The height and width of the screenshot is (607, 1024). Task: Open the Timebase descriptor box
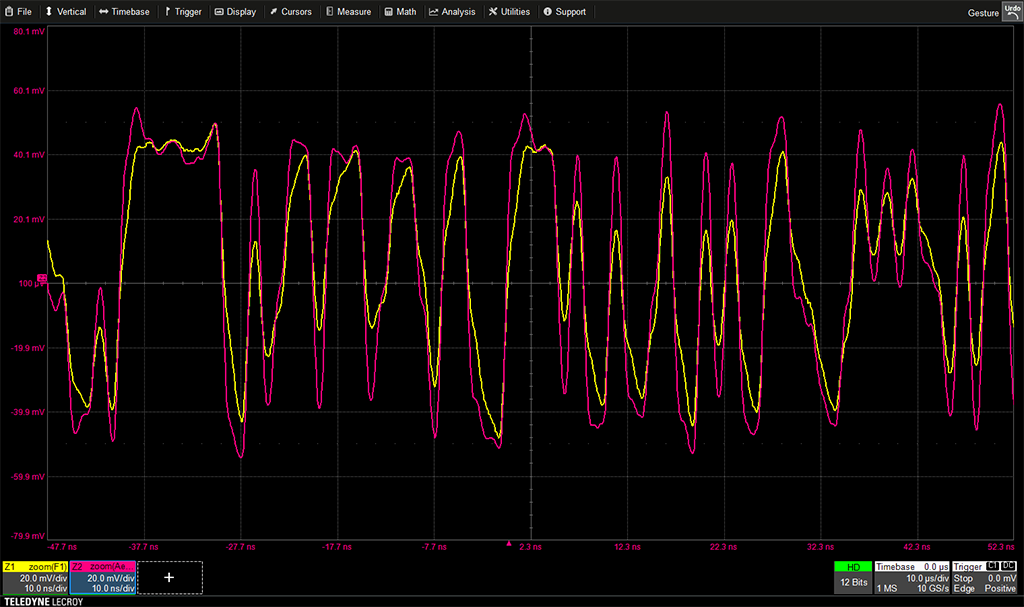[x=911, y=577]
